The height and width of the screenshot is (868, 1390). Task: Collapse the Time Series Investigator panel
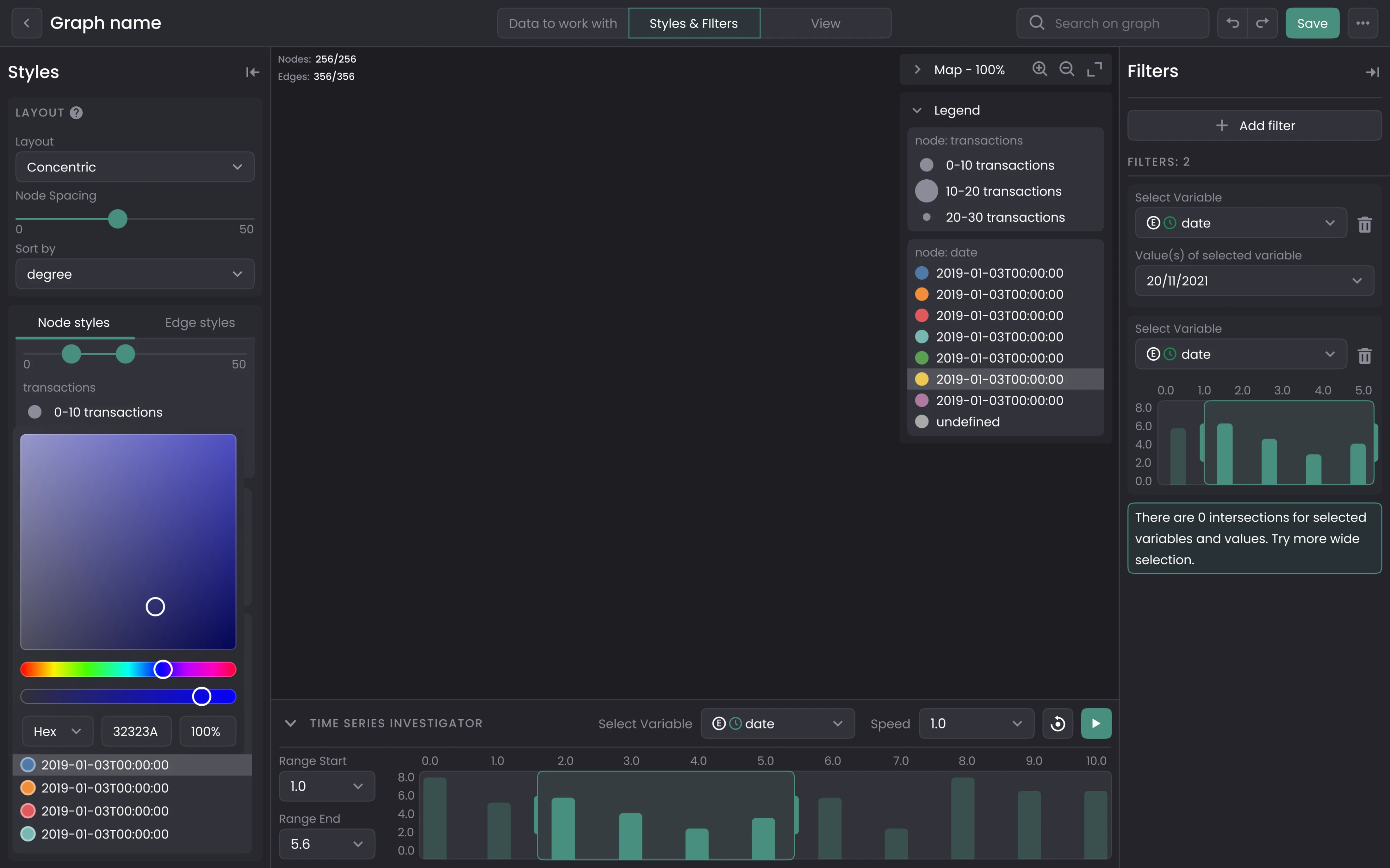coord(291,723)
